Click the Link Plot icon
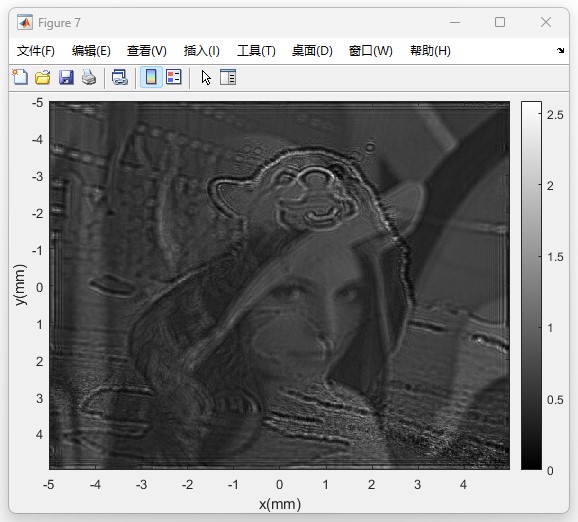The height and width of the screenshot is (522, 578). click(120, 77)
